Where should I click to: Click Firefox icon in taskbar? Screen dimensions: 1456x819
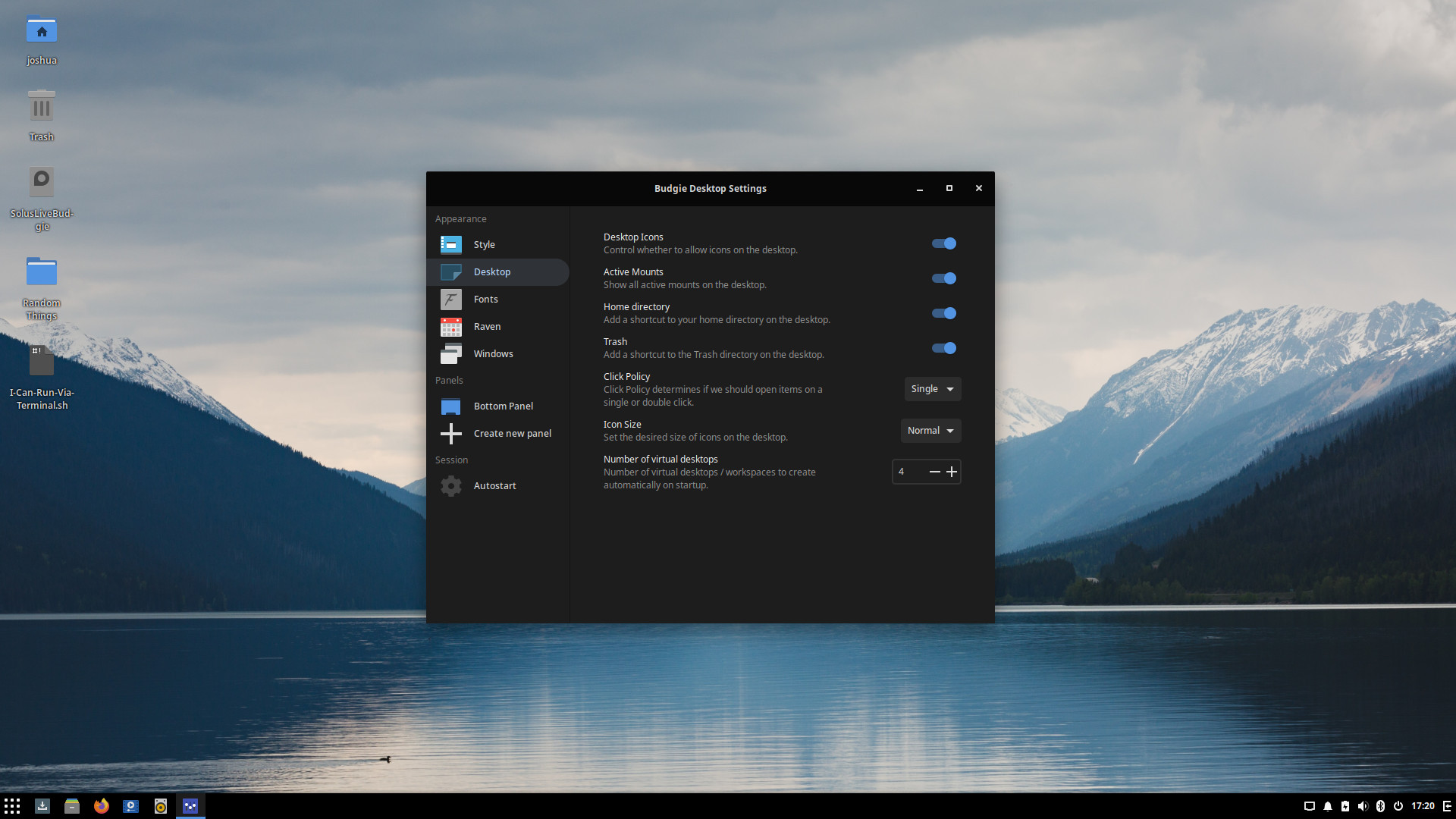(x=100, y=805)
